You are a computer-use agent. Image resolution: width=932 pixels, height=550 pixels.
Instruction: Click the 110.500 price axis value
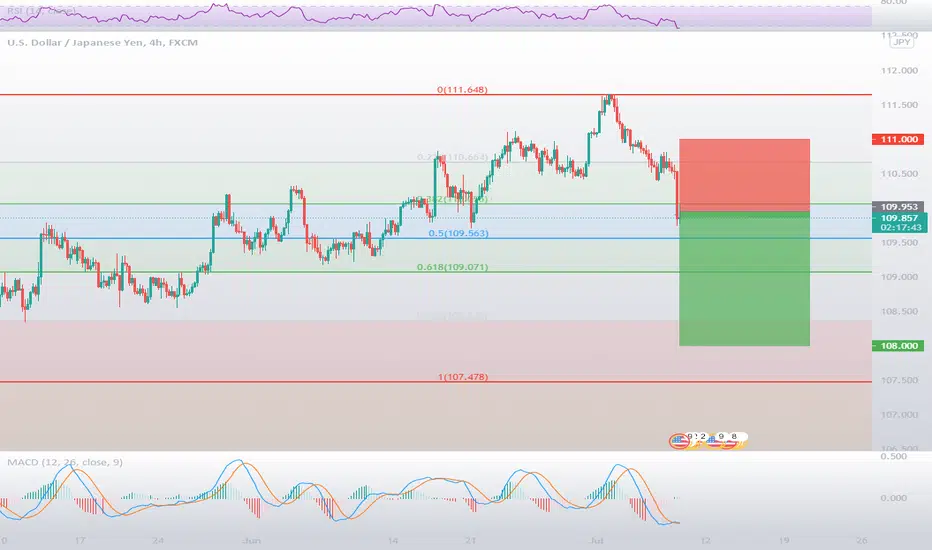(899, 174)
